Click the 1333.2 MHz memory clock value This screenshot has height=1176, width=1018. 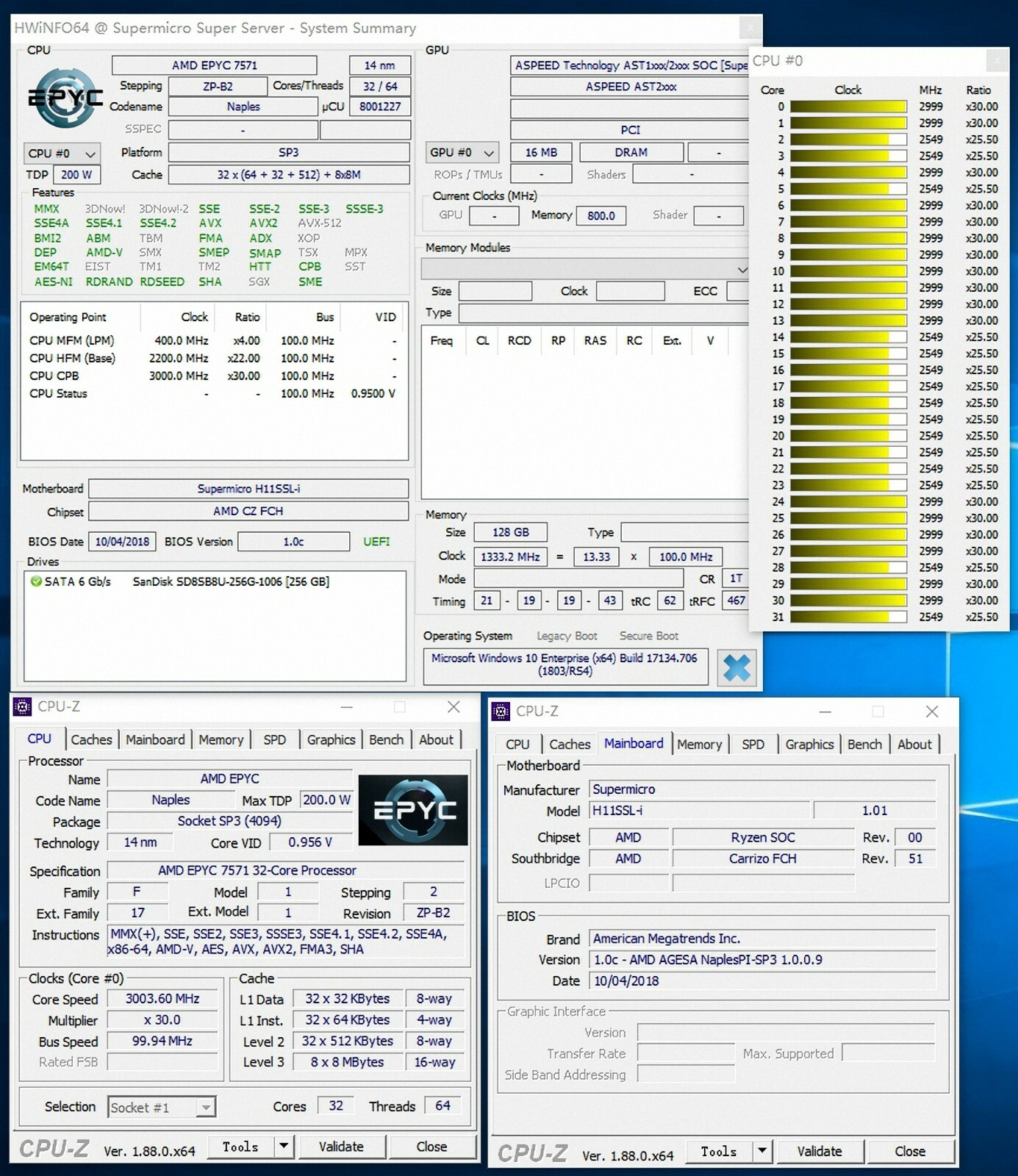(x=510, y=556)
